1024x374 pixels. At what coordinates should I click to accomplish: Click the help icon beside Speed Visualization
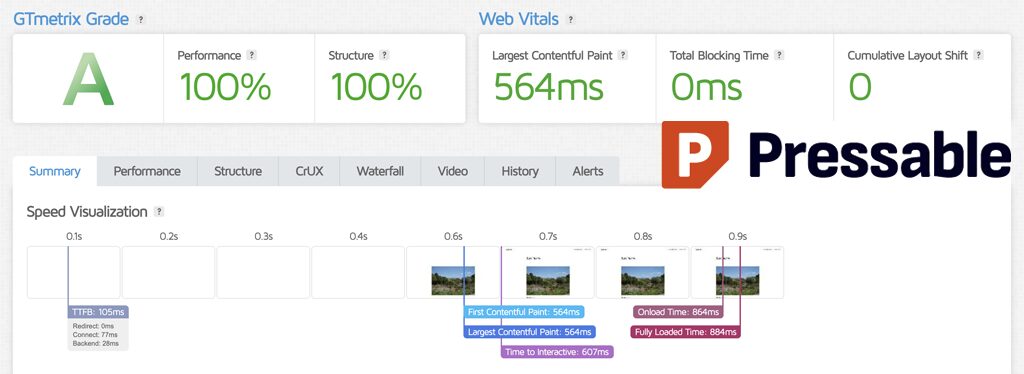[159, 211]
